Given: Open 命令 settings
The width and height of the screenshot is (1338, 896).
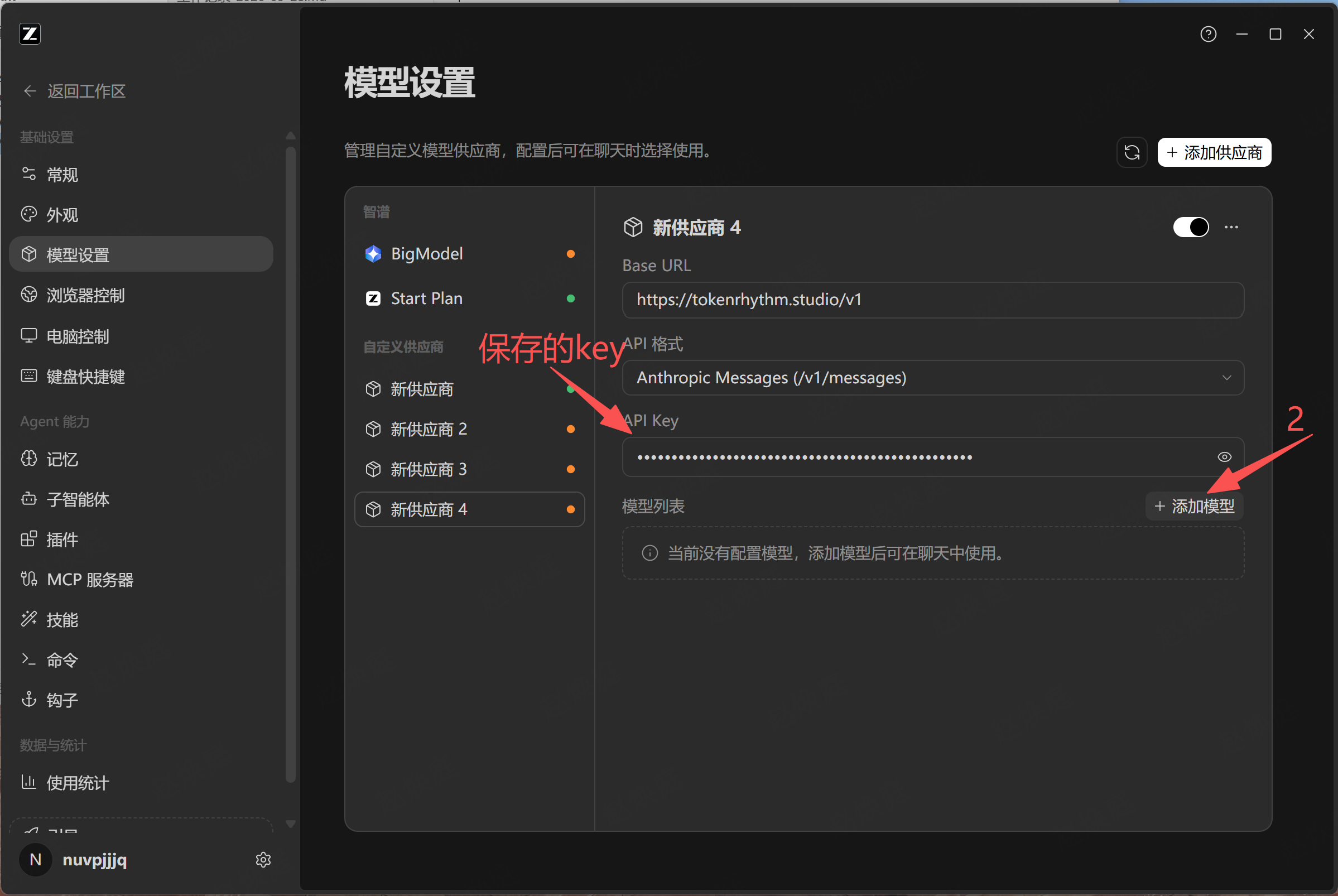Looking at the screenshot, I should (141, 660).
